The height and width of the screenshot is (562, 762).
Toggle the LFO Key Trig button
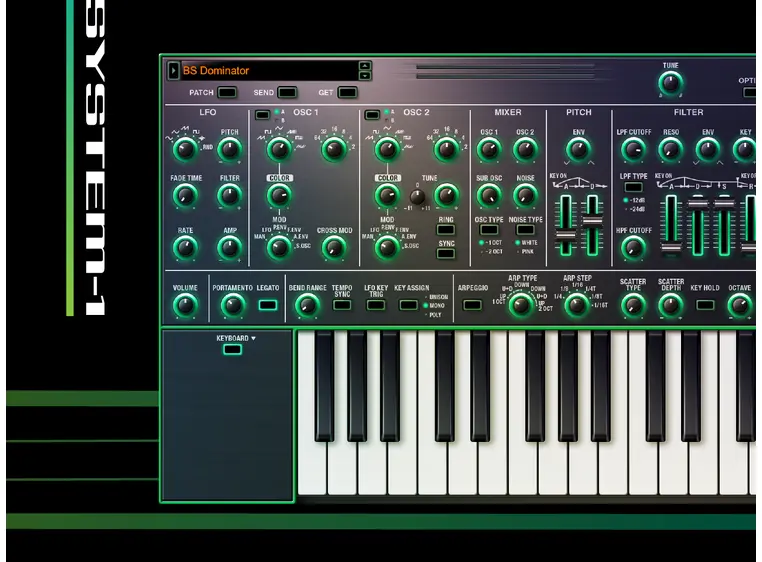(376, 305)
